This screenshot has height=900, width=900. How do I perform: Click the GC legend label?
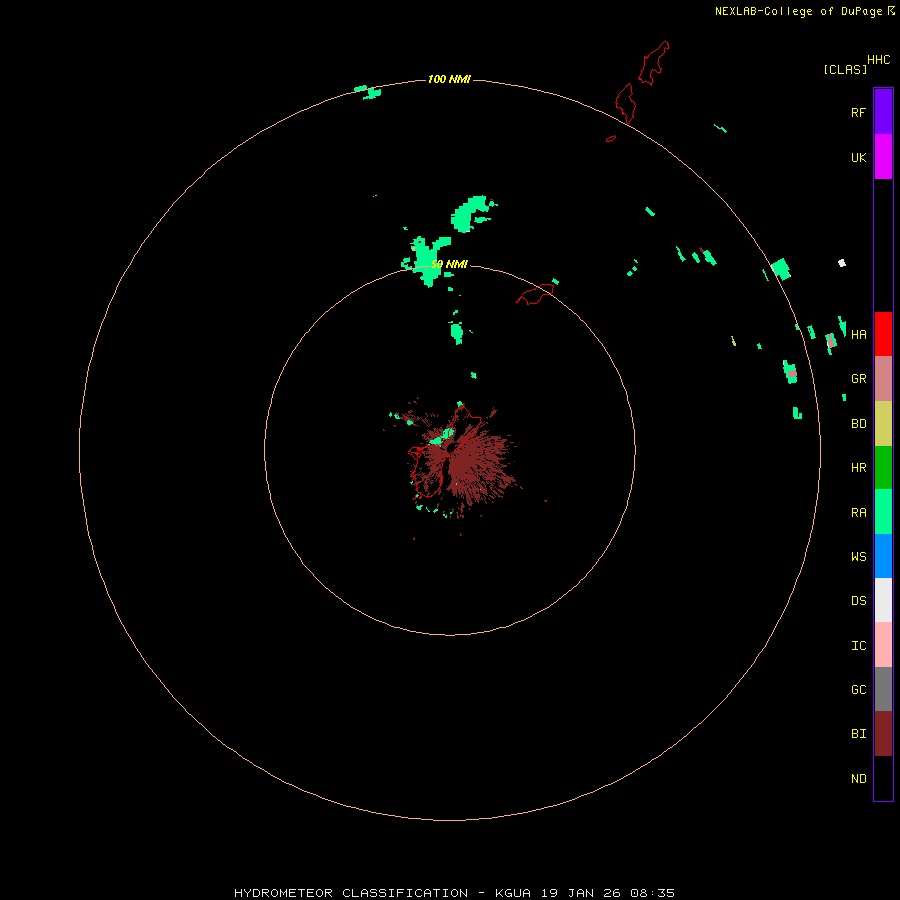tap(859, 689)
